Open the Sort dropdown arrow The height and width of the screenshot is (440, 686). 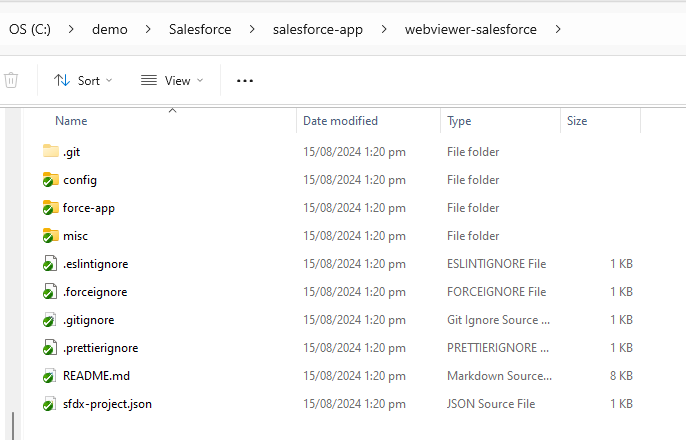pyautogui.click(x=109, y=80)
